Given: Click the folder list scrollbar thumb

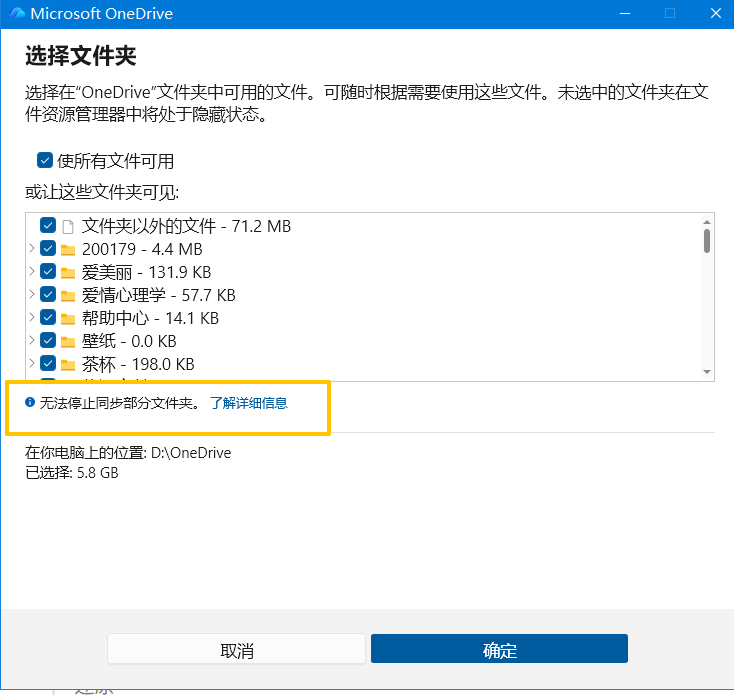Looking at the screenshot, I should click(707, 241).
